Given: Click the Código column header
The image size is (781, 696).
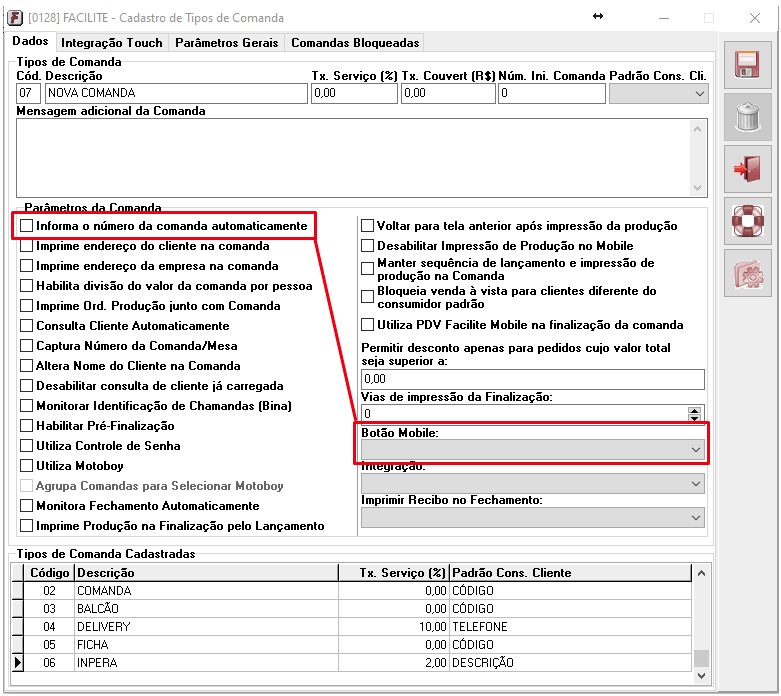Looking at the screenshot, I should point(49,572).
